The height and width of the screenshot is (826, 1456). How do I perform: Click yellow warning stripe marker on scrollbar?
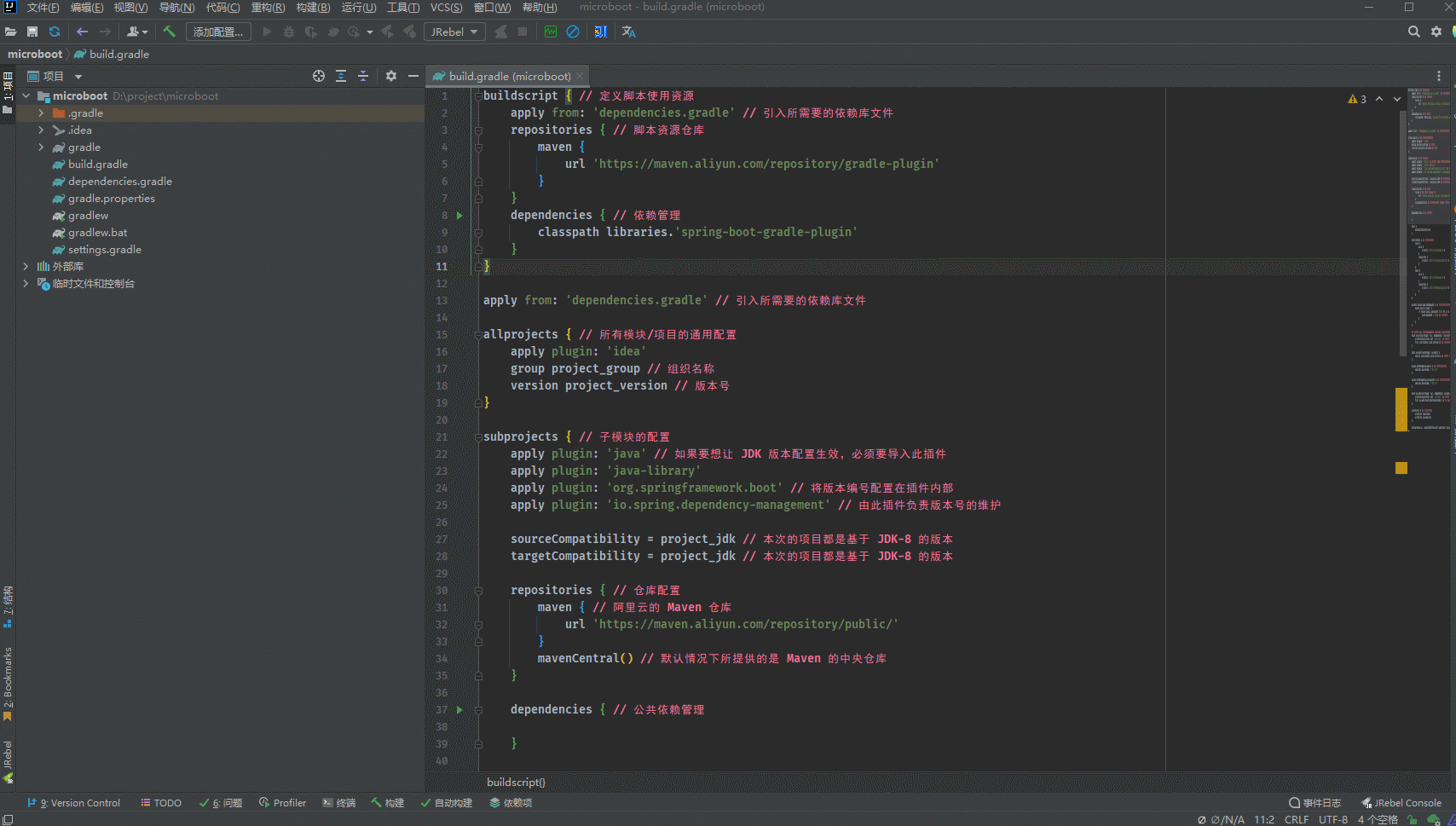(1401, 409)
